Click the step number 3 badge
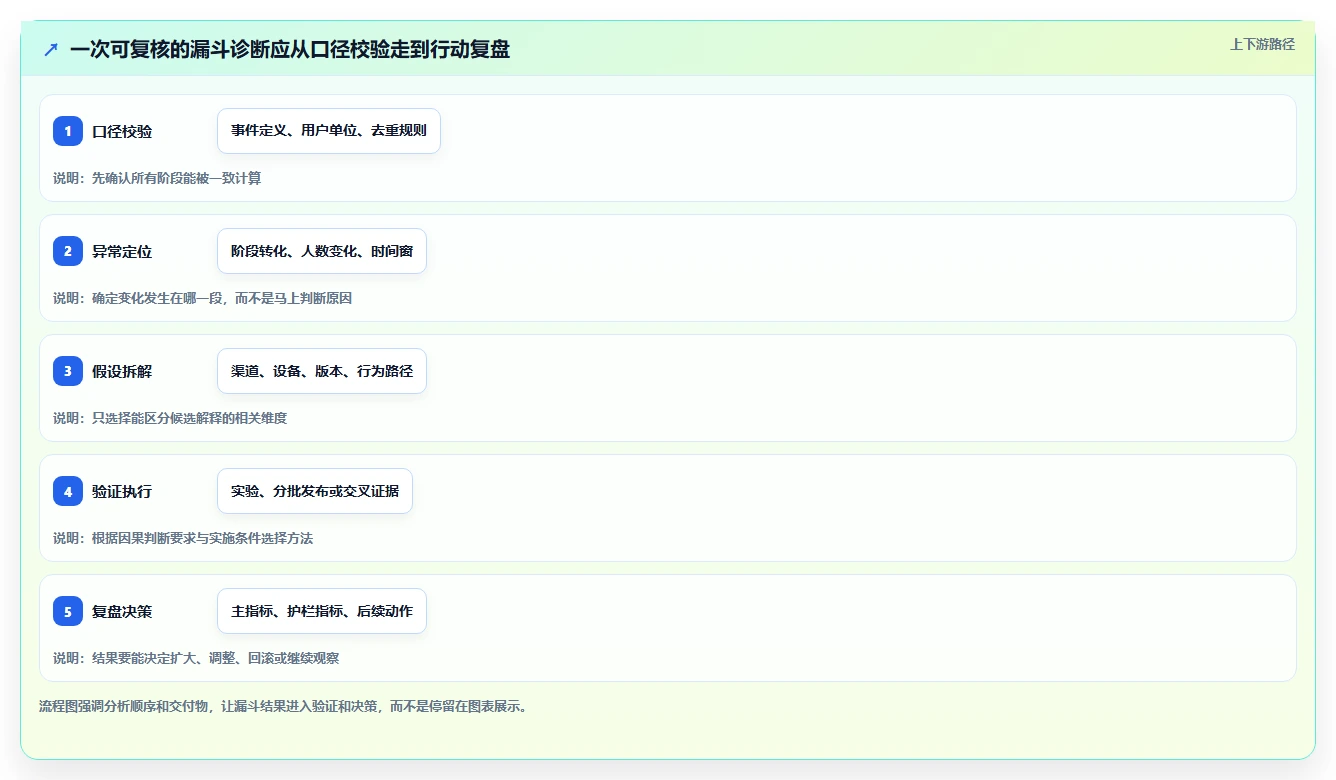Screen dimensions: 1336x780 68,371
